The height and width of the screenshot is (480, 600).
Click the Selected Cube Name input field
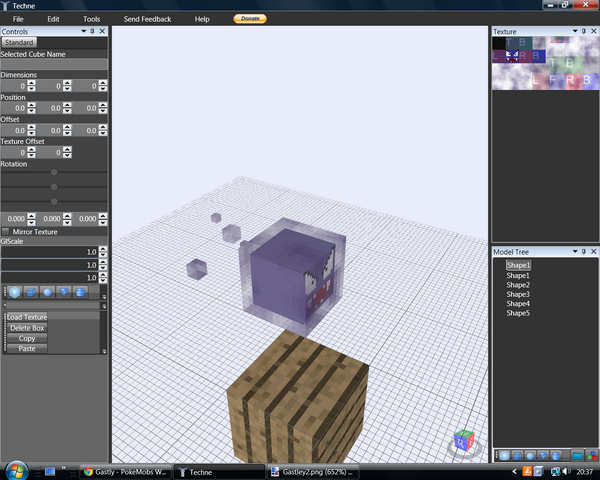tap(54, 64)
